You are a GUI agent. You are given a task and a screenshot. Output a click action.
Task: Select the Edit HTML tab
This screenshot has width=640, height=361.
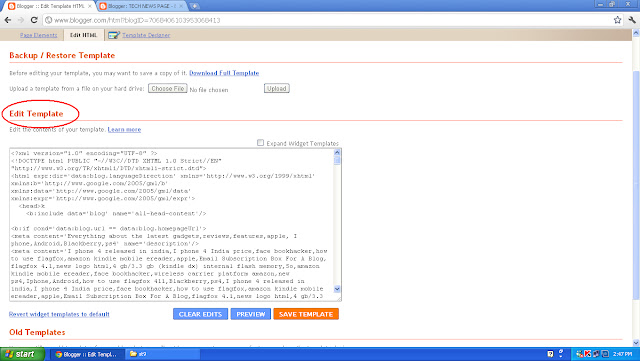[x=83, y=35]
